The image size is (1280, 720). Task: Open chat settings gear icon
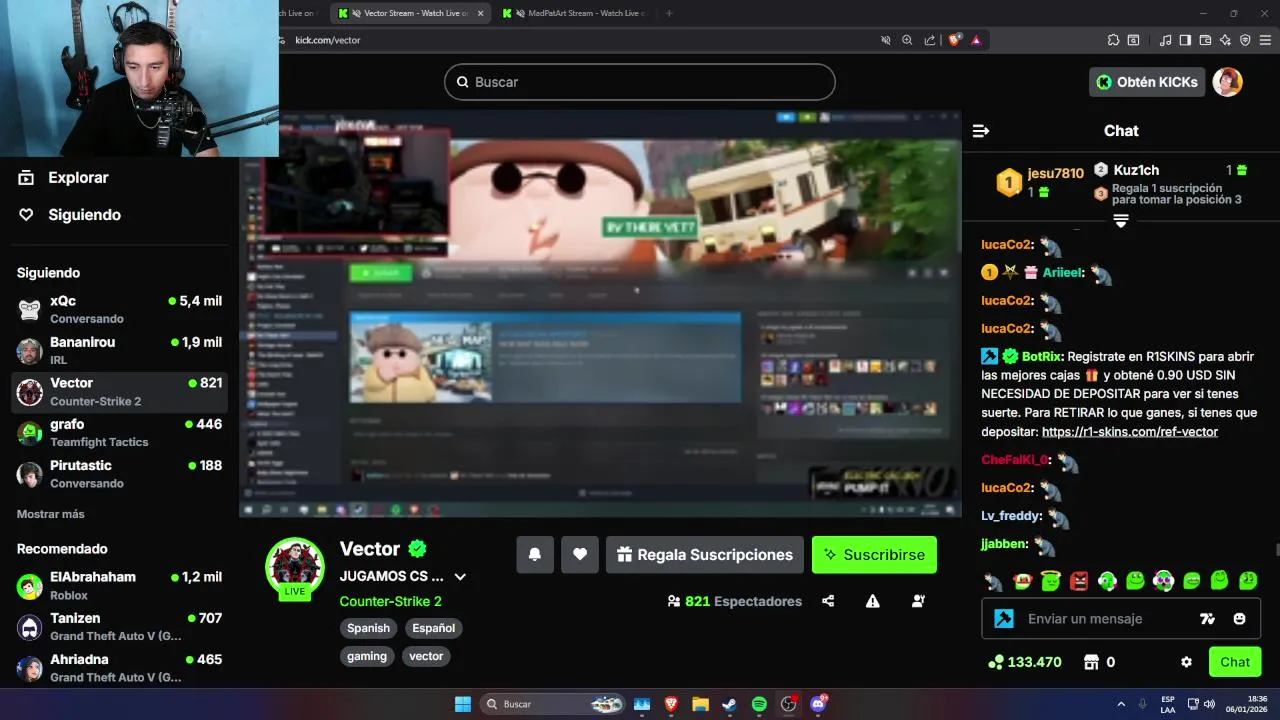point(1186,662)
